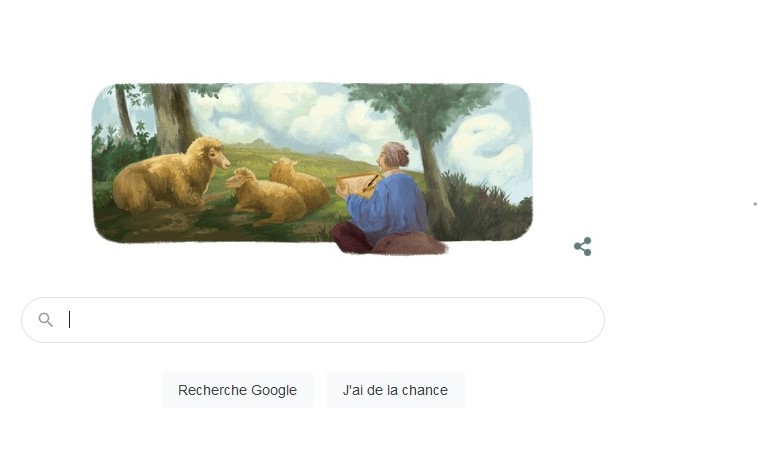Click the Recherche Google button

tap(237, 390)
